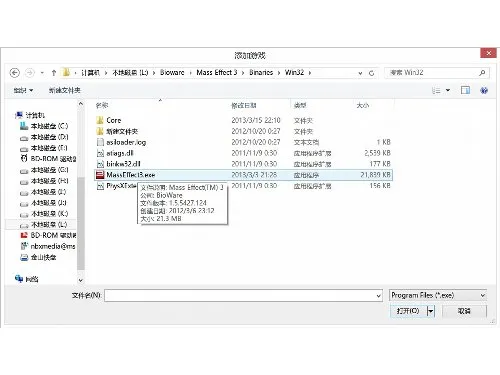Open the Core folder
The height and width of the screenshot is (375, 500).
coord(113,120)
